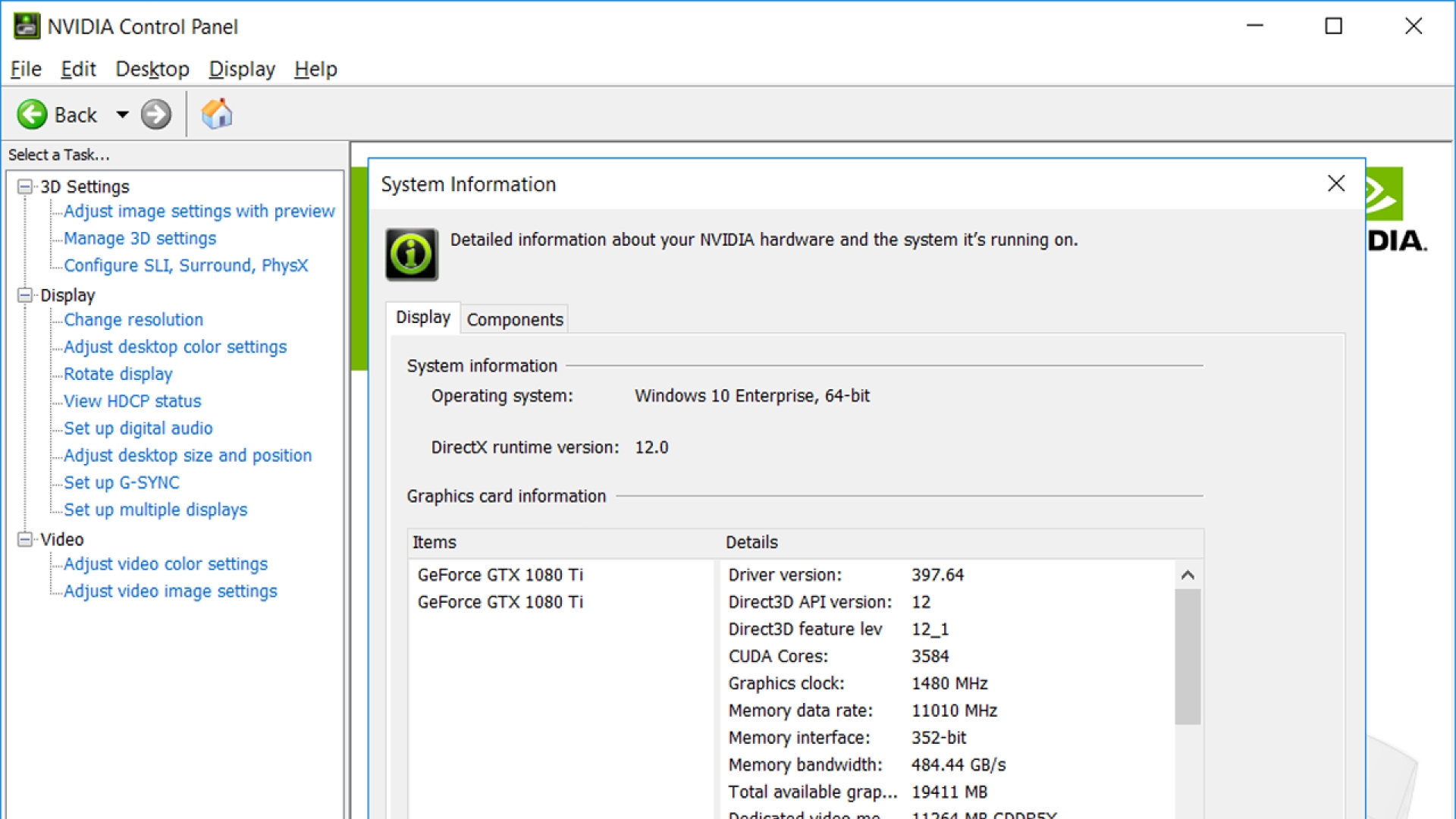
Task: Click the Memory interface value 352-bit
Action: coord(939,738)
